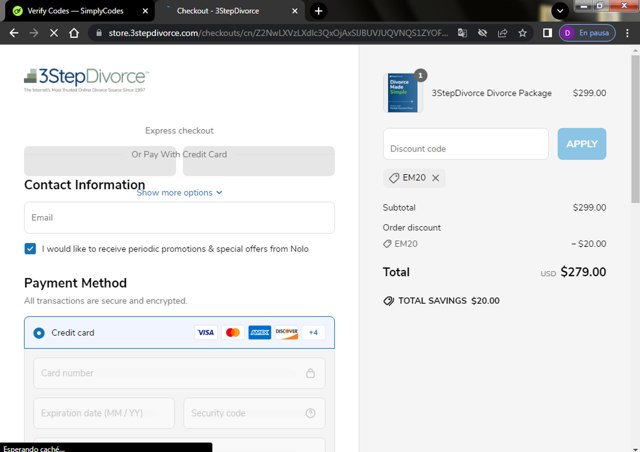640x452 pixels.
Task: Click the right express checkout button
Action: pos(259,161)
